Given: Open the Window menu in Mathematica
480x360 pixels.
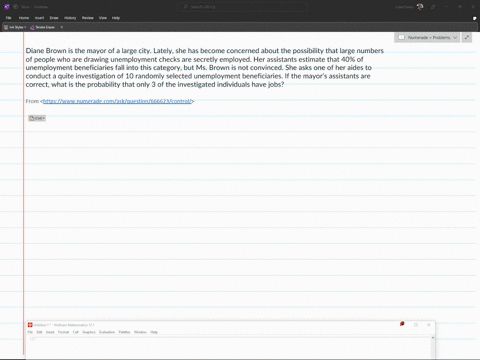Looking at the screenshot, I should (x=140, y=332).
